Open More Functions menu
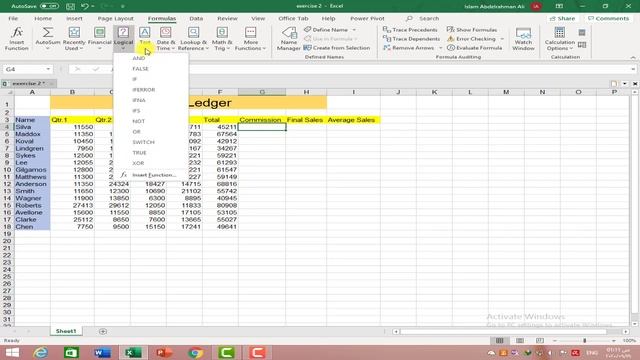Viewport: 640px width, 360px height. point(251,39)
